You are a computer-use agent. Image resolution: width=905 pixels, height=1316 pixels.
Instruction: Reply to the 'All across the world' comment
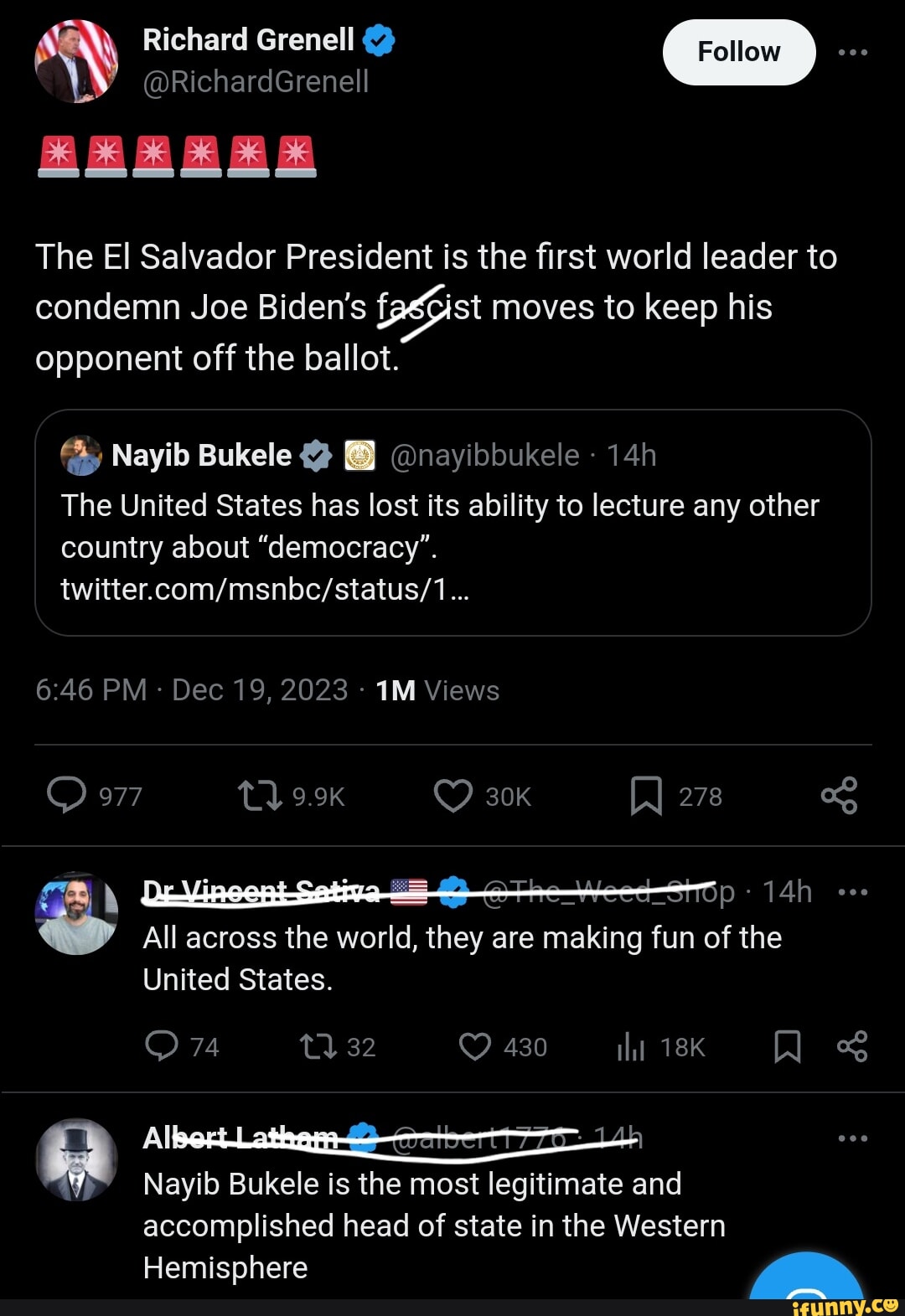(161, 1046)
